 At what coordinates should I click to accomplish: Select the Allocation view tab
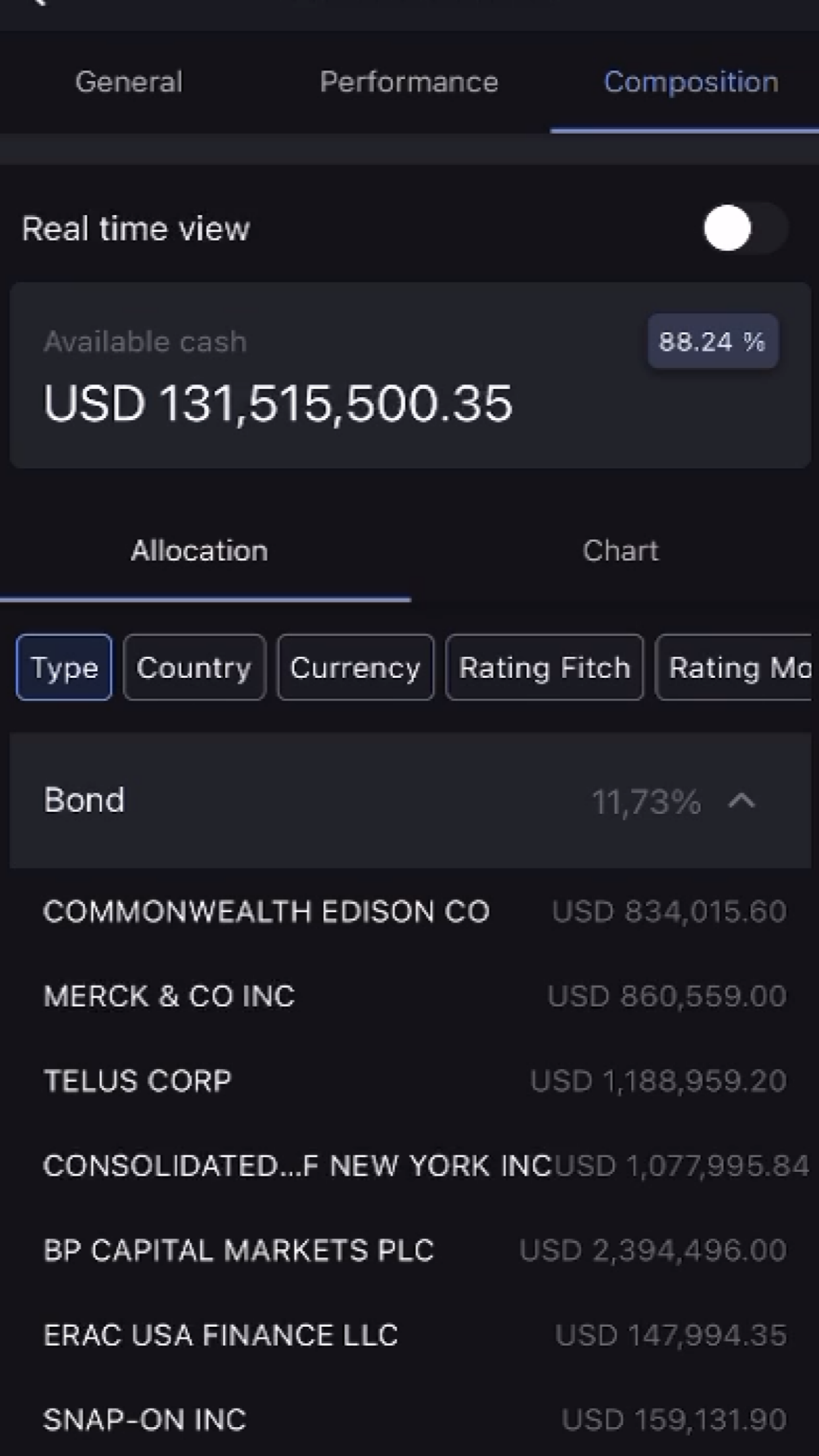pos(199,551)
